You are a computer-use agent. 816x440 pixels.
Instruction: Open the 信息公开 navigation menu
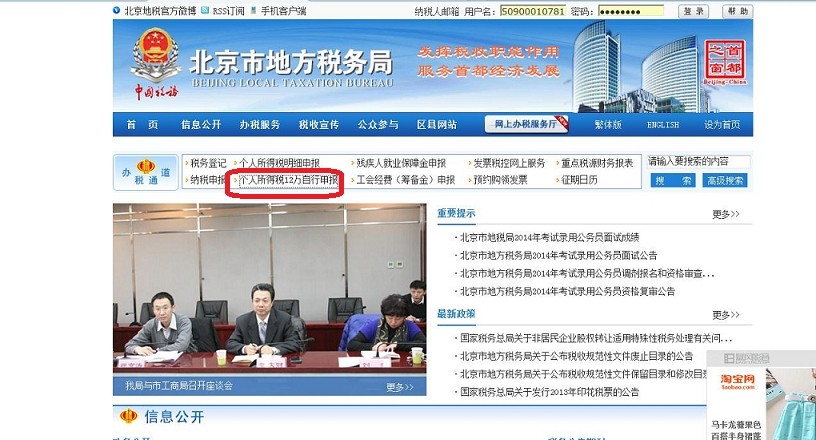pyautogui.click(x=201, y=125)
